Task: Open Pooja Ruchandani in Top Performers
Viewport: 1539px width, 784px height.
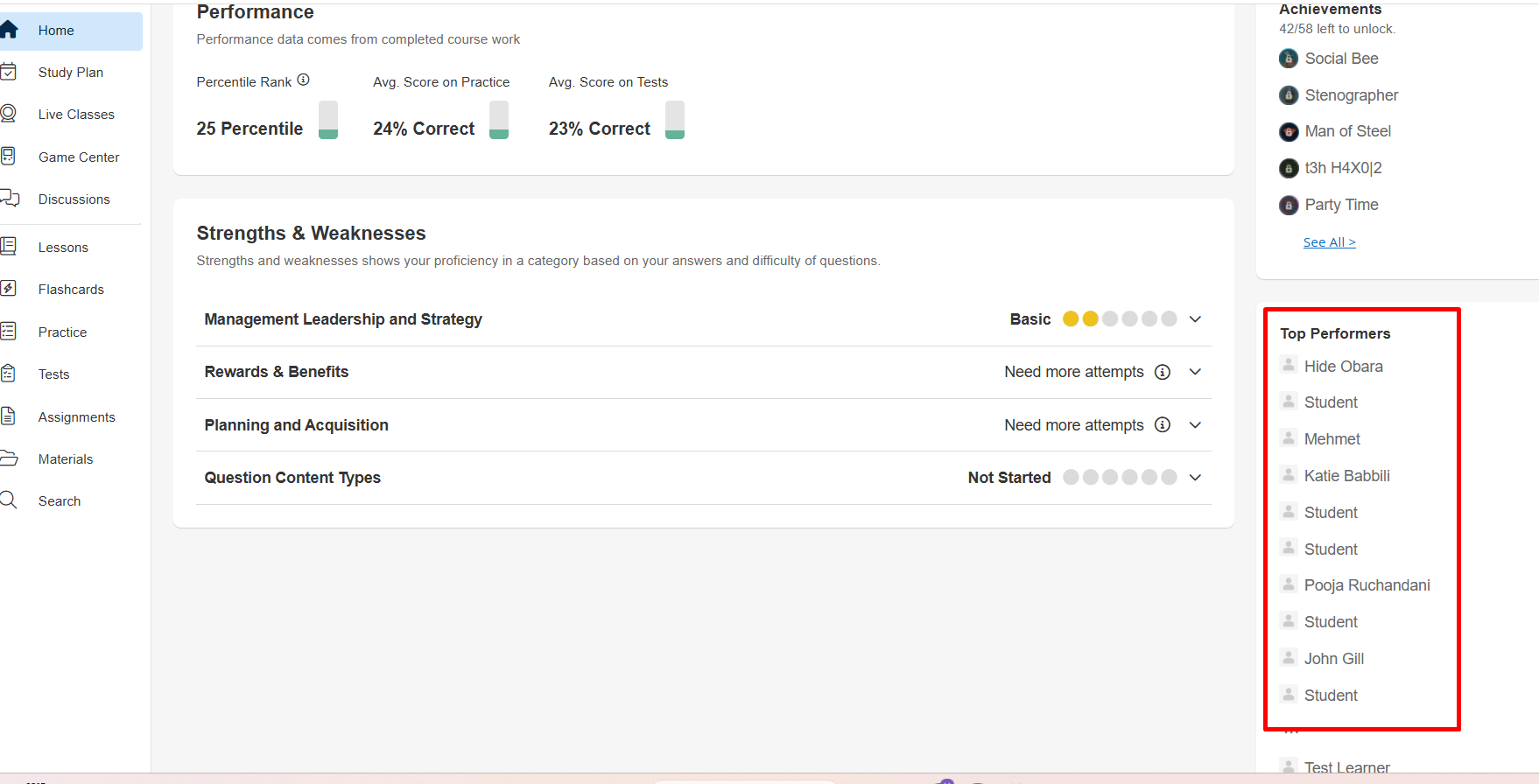Action: pyautogui.click(x=1367, y=585)
